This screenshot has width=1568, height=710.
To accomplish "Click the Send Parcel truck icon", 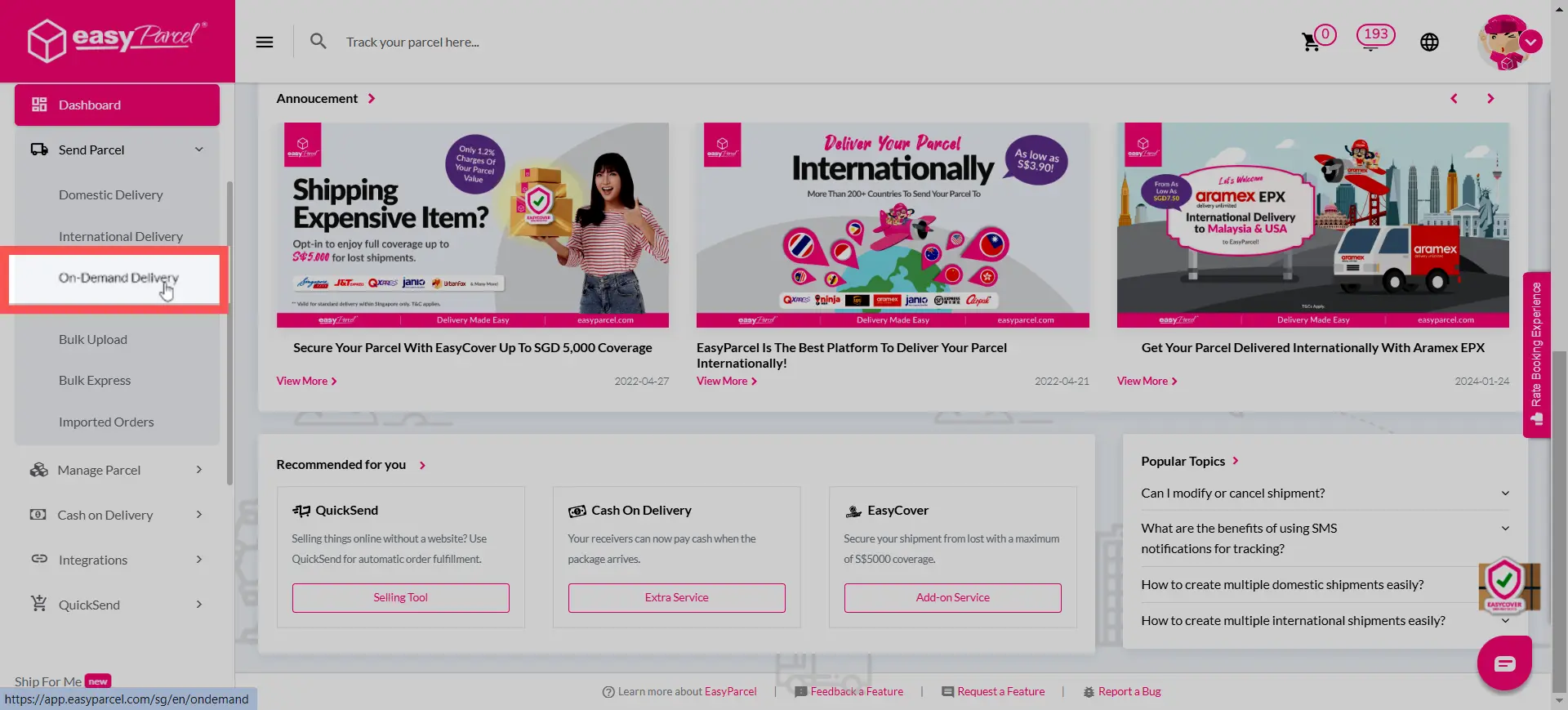I will [x=39, y=150].
